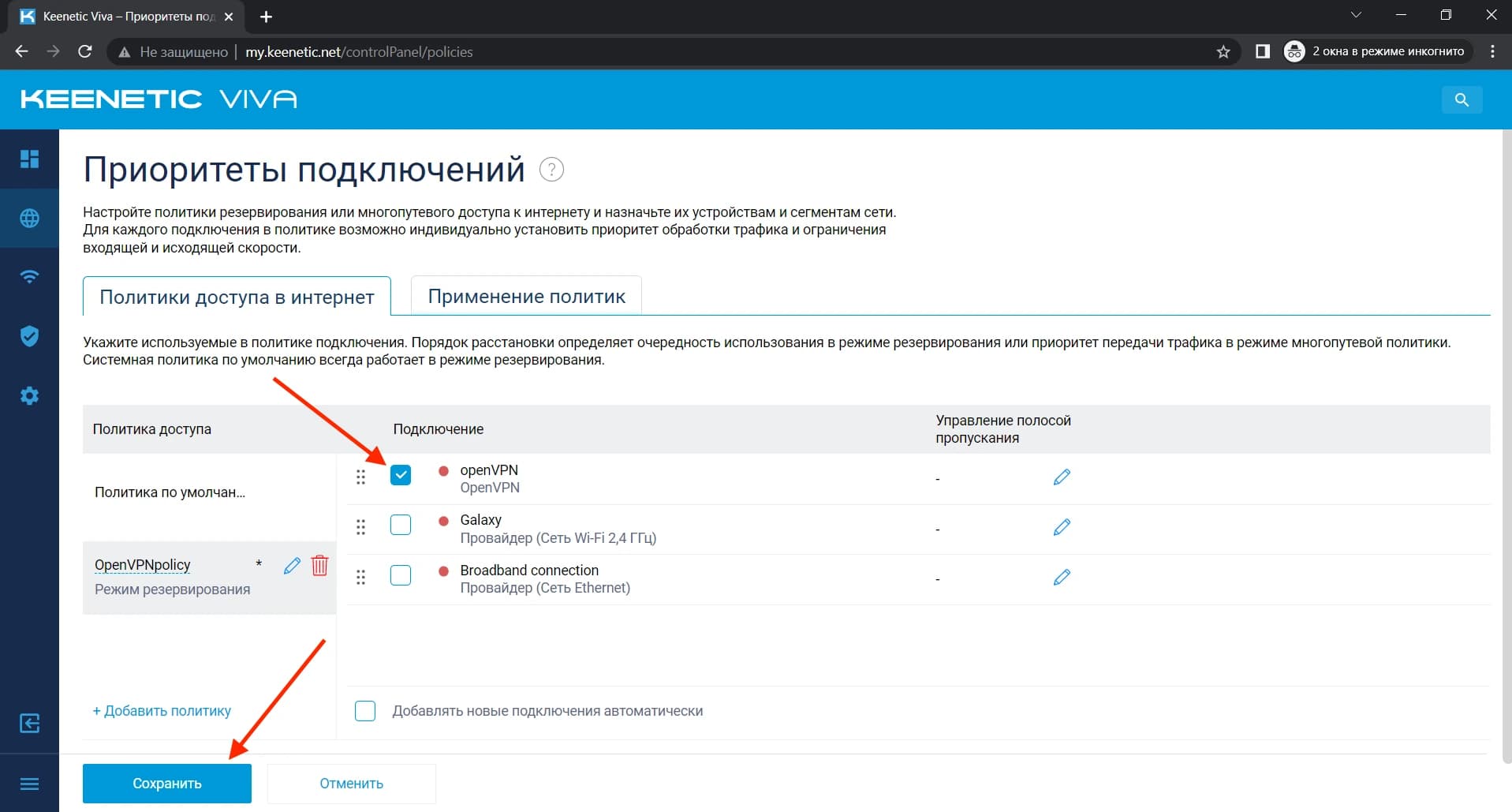Enable the Galaxy connection checkbox
This screenshot has width=1512, height=812.
(401, 525)
